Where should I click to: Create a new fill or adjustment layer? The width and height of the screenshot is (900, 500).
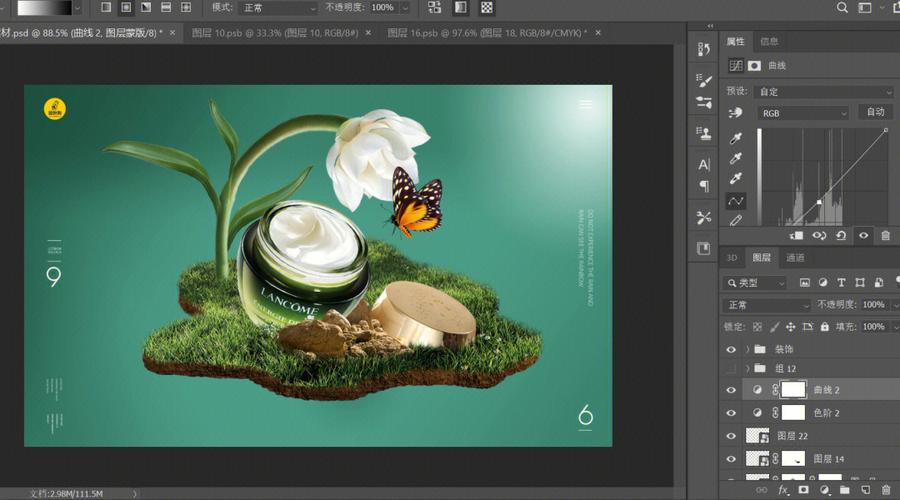824,490
